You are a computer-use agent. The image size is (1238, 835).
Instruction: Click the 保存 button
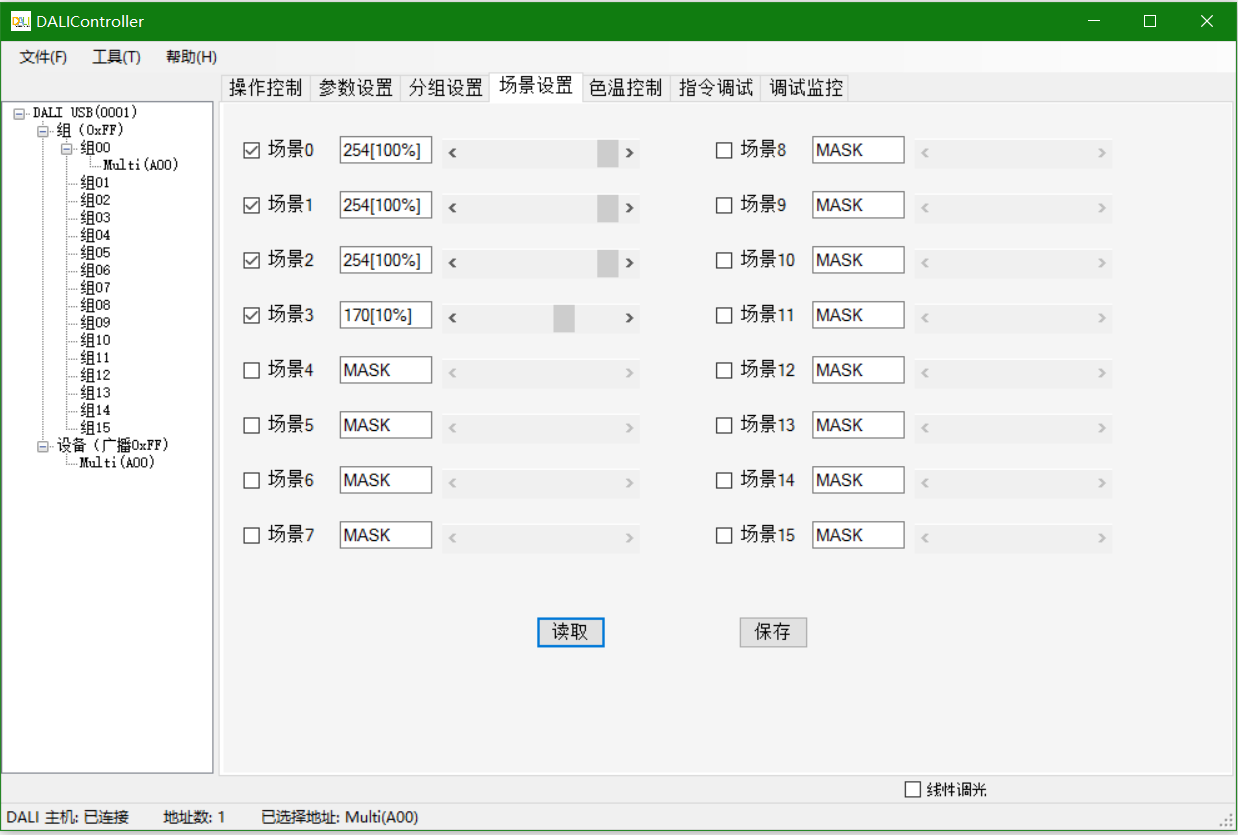(x=773, y=632)
